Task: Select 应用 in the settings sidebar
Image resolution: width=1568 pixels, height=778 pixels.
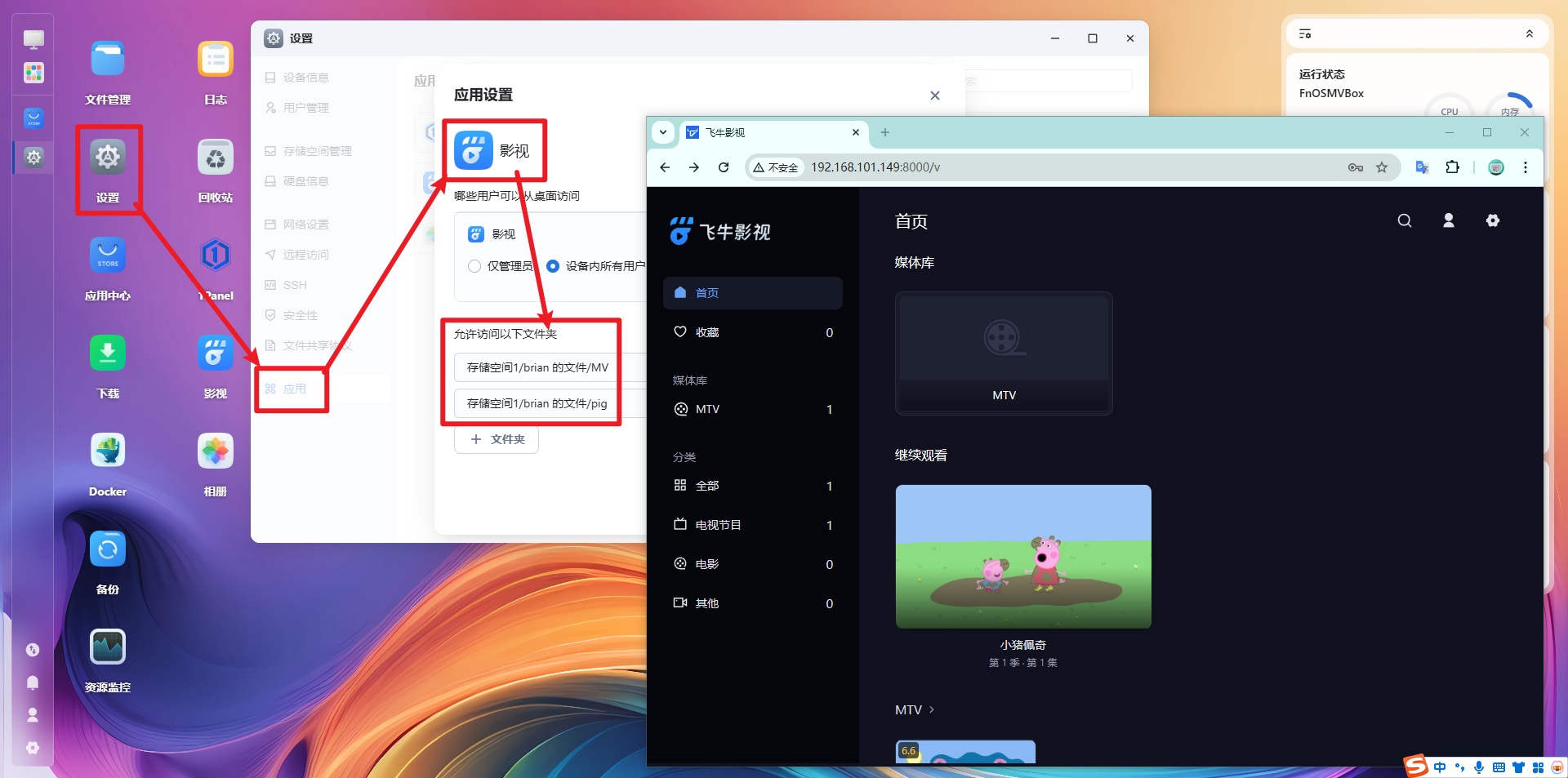Action: tap(294, 389)
